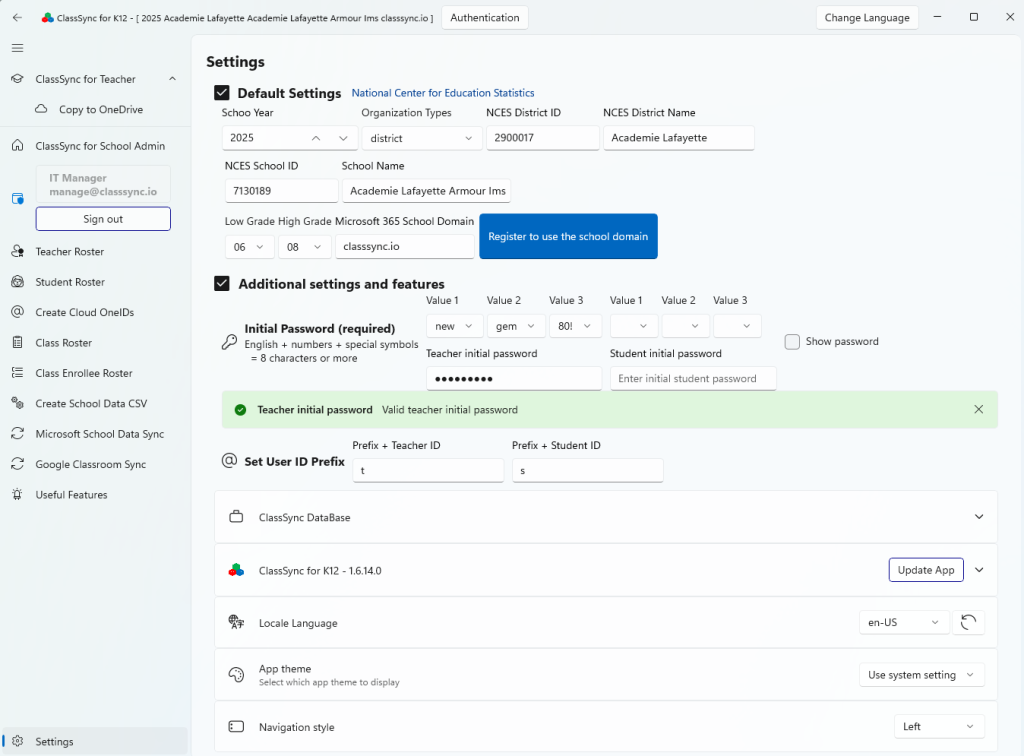Click the Authentication button in title bar
This screenshot has height=756, width=1024.
click(x=485, y=18)
